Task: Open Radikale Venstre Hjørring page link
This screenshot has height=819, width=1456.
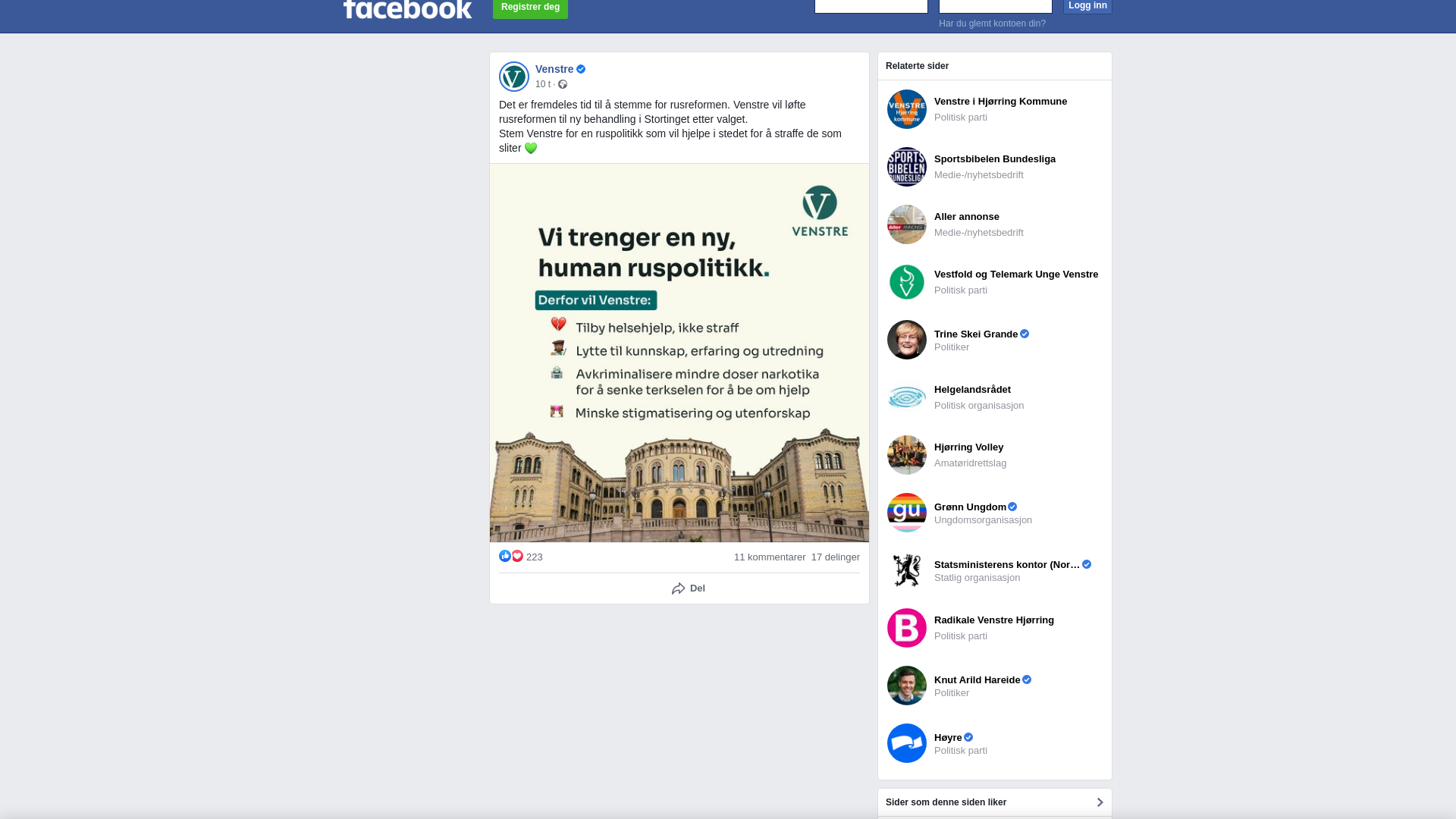Action: pyautogui.click(x=994, y=620)
